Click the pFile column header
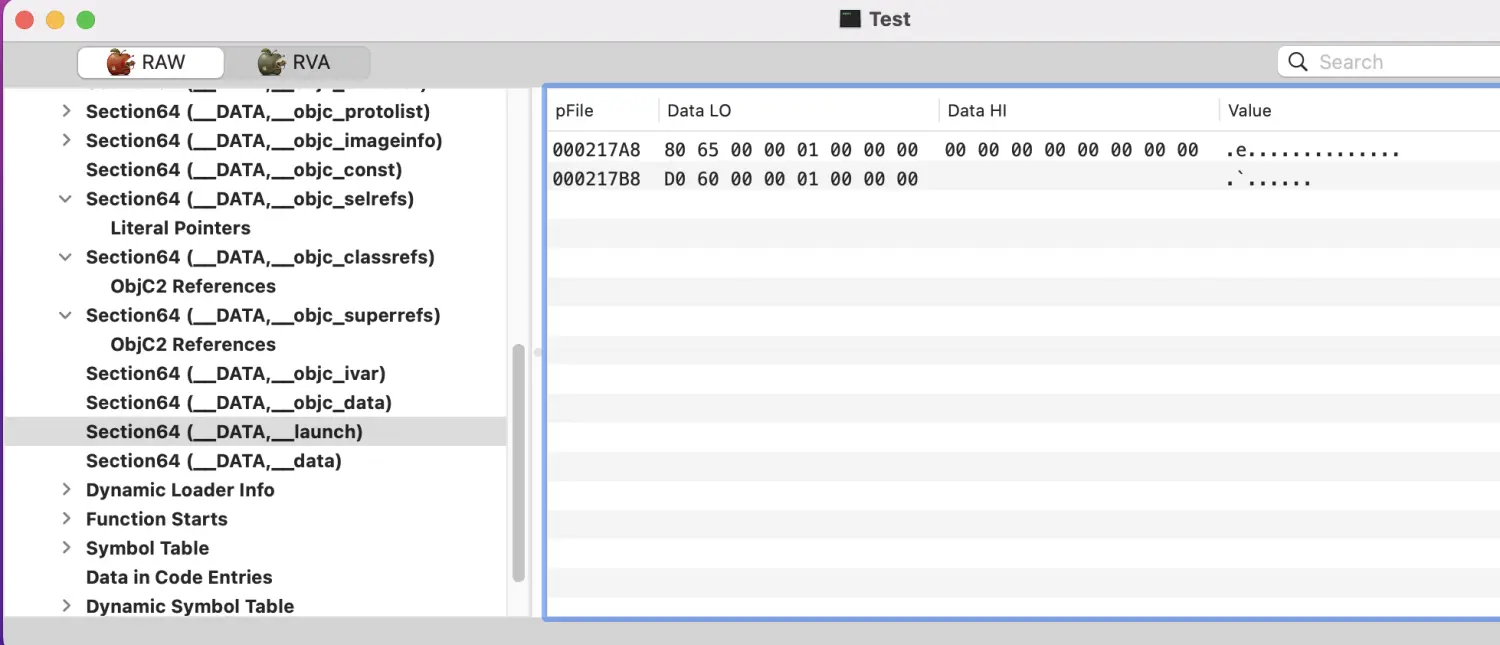 pyautogui.click(x=575, y=111)
